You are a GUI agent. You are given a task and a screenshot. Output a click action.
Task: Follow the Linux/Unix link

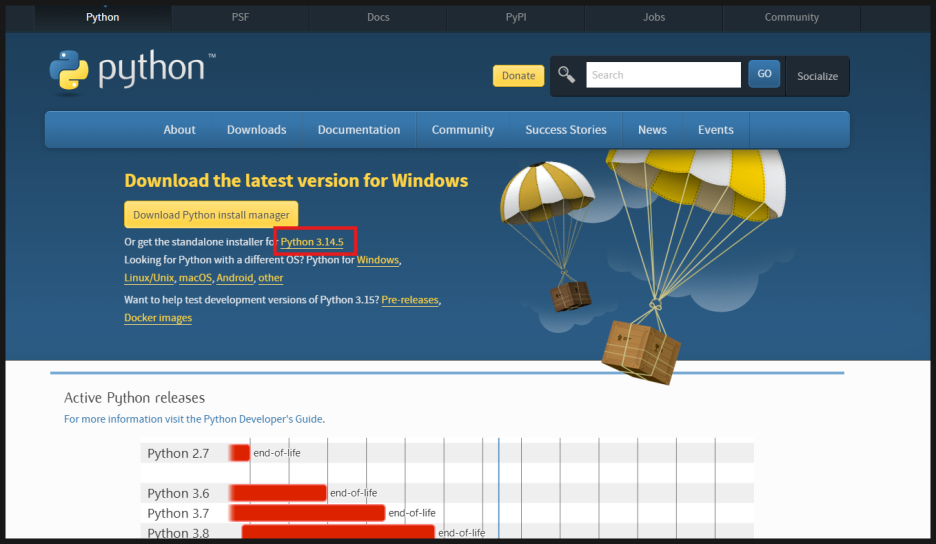pos(149,278)
